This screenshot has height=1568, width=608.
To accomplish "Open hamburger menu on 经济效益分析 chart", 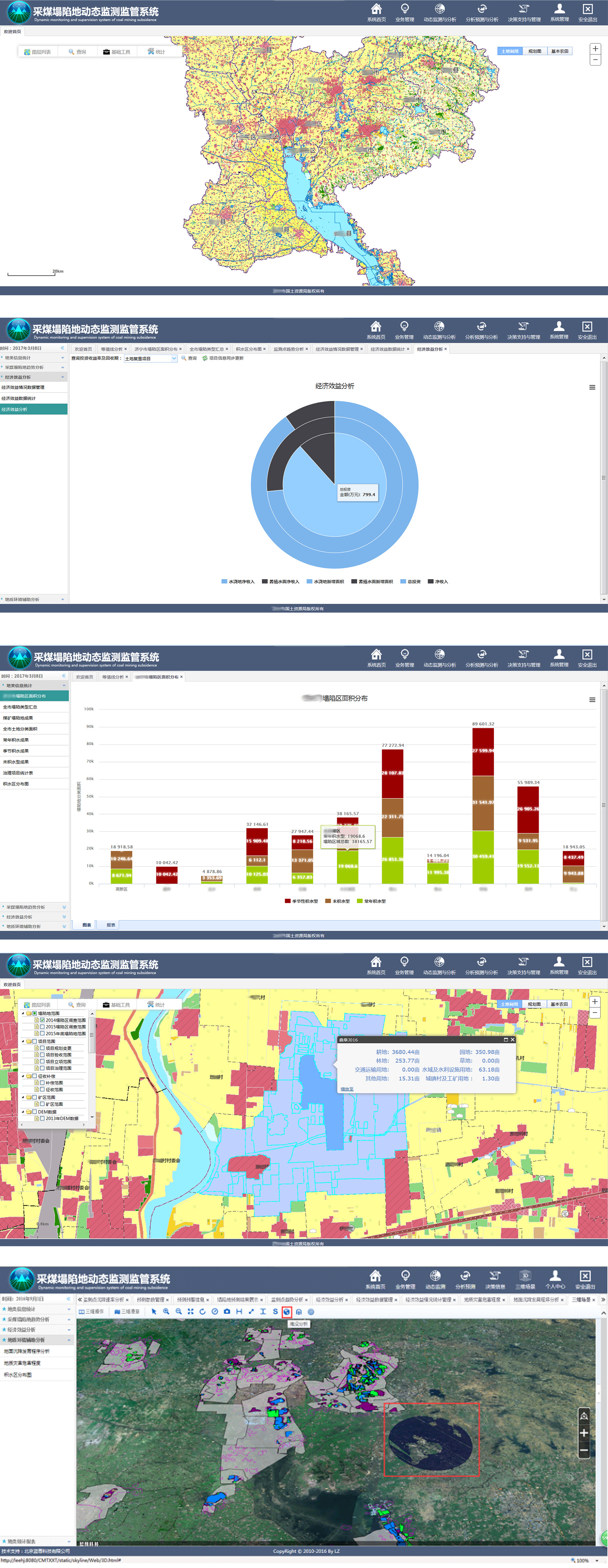I will [591, 387].
